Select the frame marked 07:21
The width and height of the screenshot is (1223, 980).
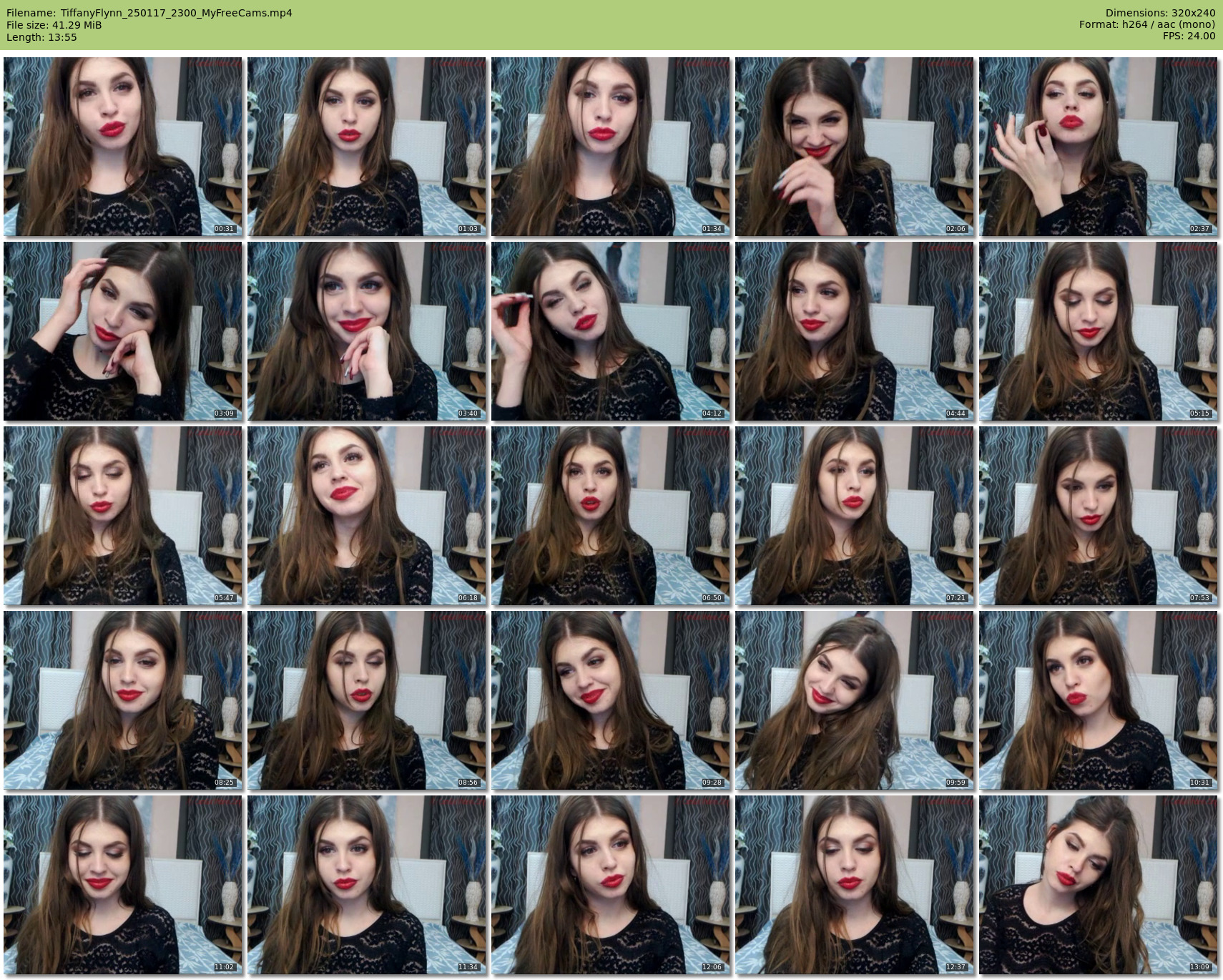(x=854, y=516)
